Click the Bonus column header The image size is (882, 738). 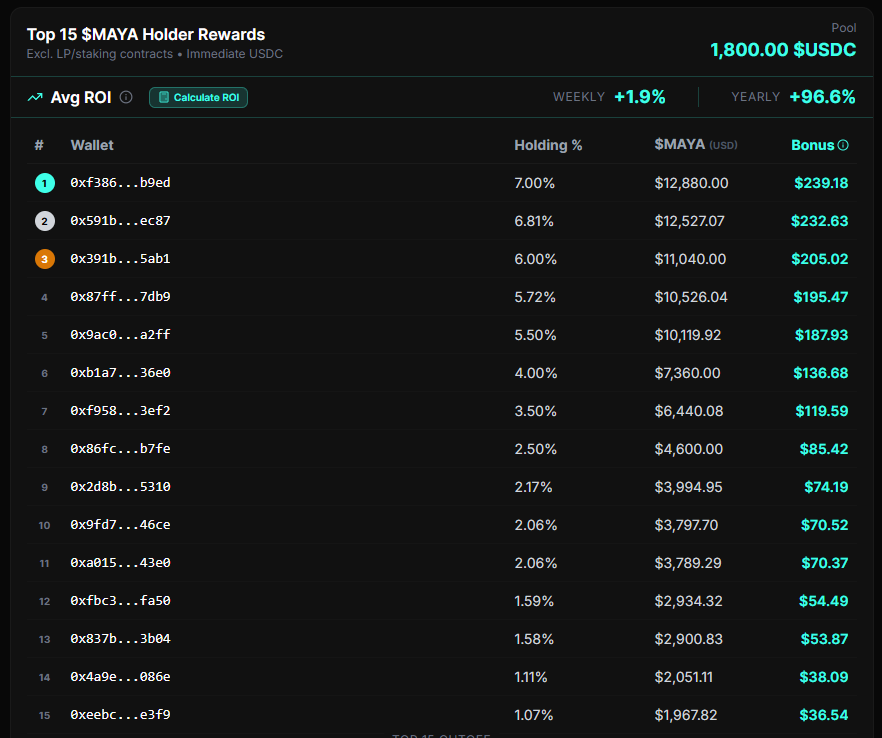click(813, 145)
